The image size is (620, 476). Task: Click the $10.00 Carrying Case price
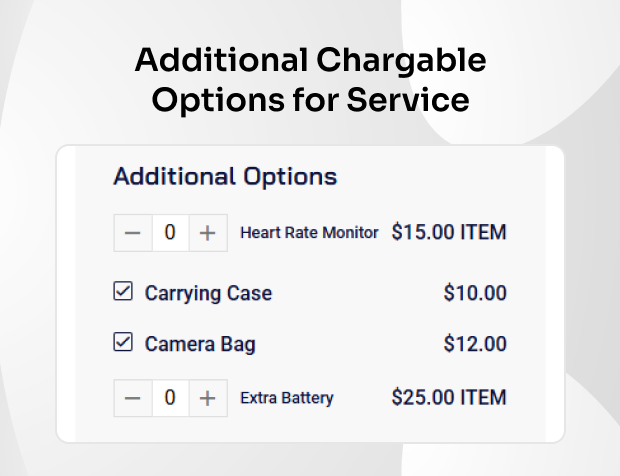(x=475, y=294)
